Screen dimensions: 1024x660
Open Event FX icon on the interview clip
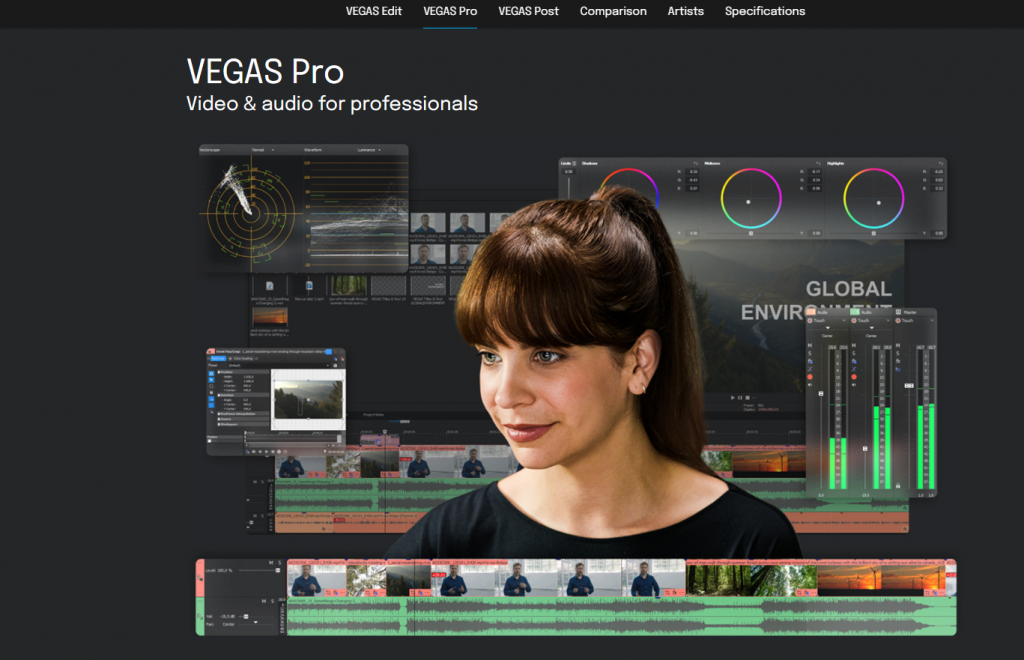[x=336, y=593]
